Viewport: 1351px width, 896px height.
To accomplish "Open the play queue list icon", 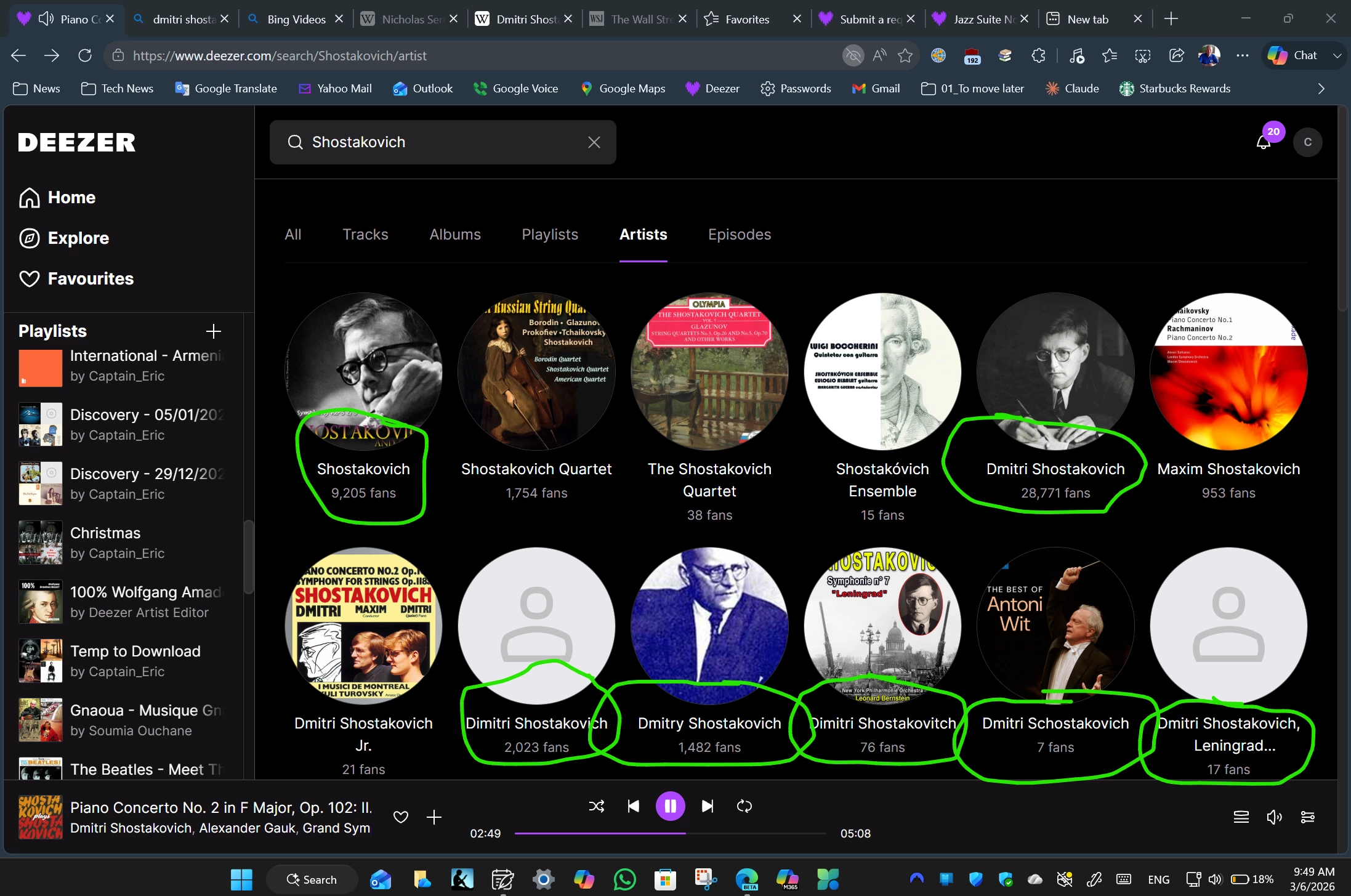I will pos(1241,817).
